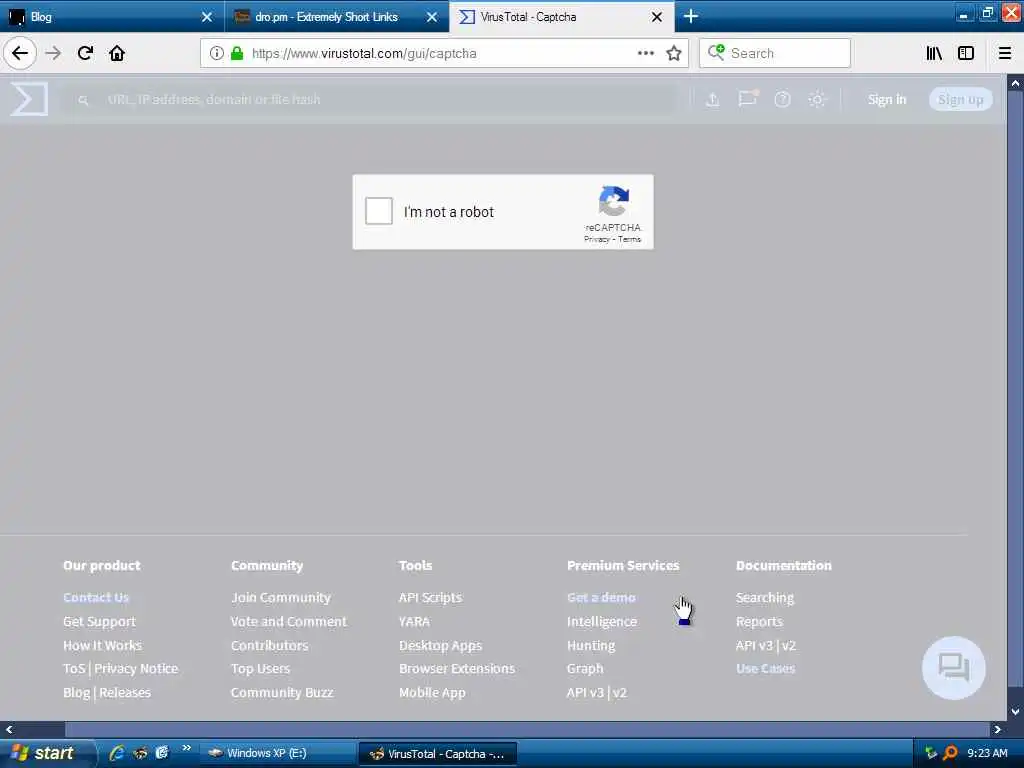Open Top Users link
The width and height of the screenshot is (1024, 768).
tap(261, 669)
